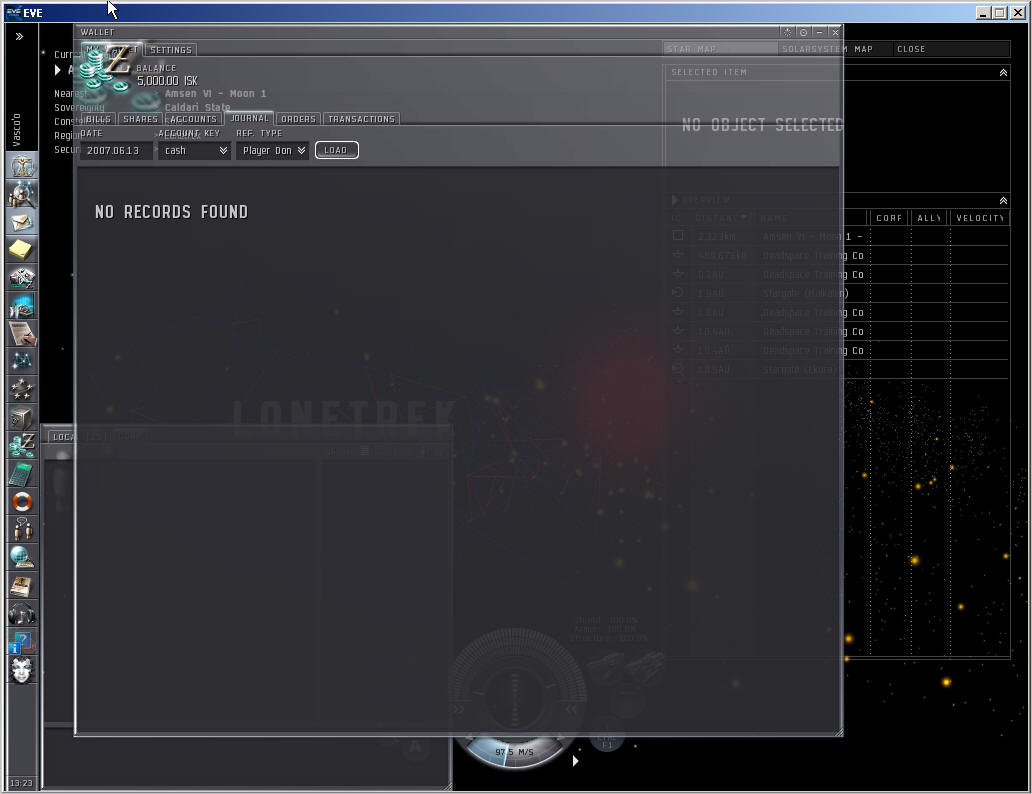The height and width of the screenshot is (794, 1032).
Task: Click the Velocity column header in overview
Action: click(x=979, y=218)
